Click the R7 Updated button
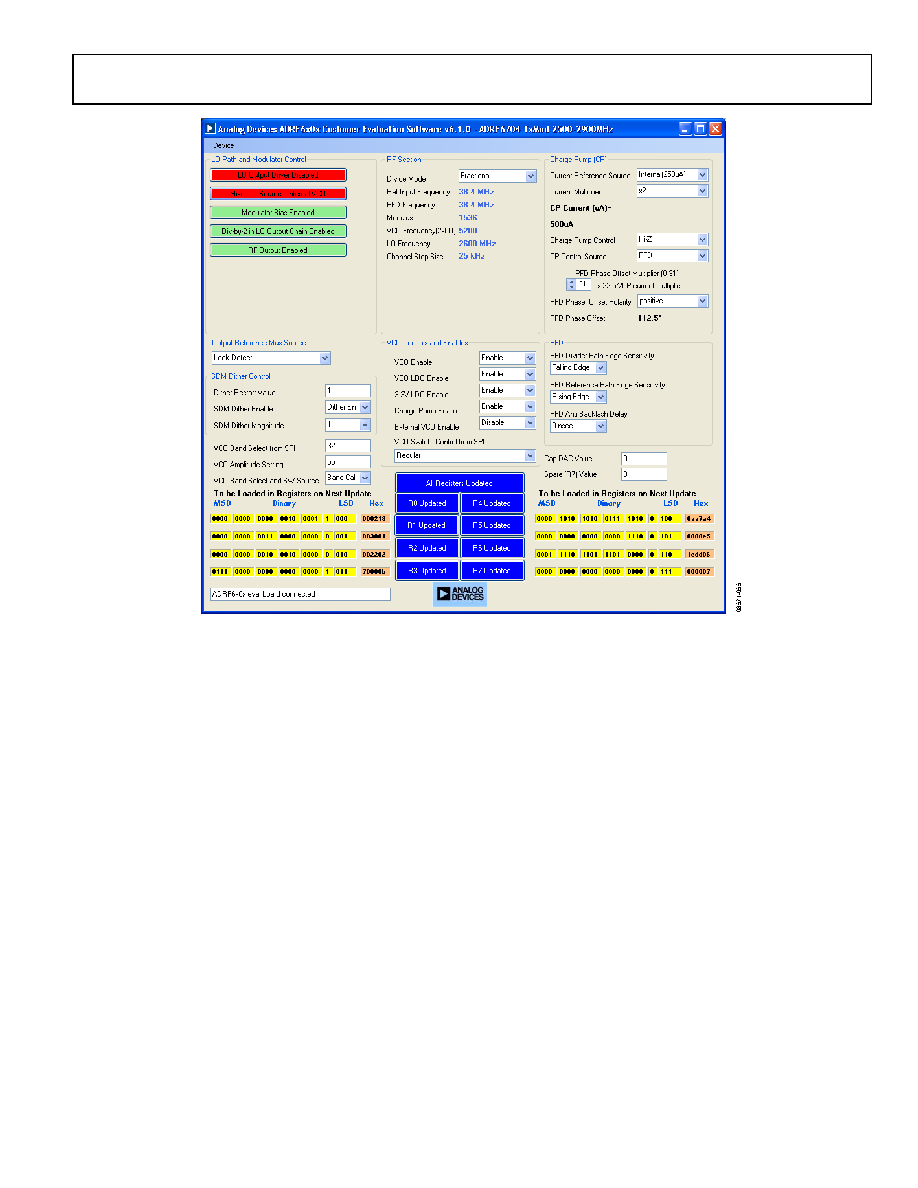Viewport: 918px width, 1188px height. (x=492, y=571)
